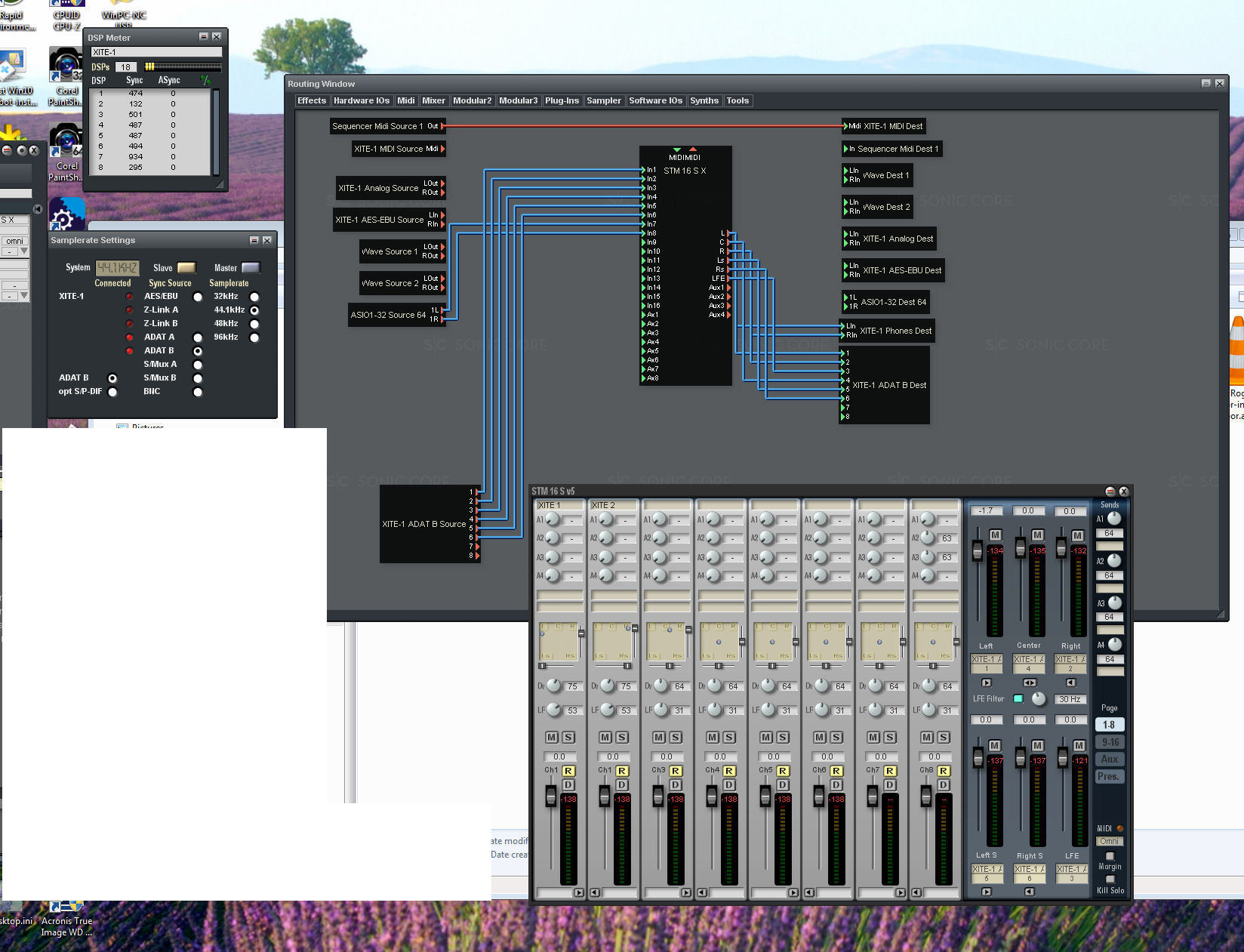This screenshot has height=952, width=1244.
Task: Click the surround panner pad on Ch4
Action: [719, 642]
